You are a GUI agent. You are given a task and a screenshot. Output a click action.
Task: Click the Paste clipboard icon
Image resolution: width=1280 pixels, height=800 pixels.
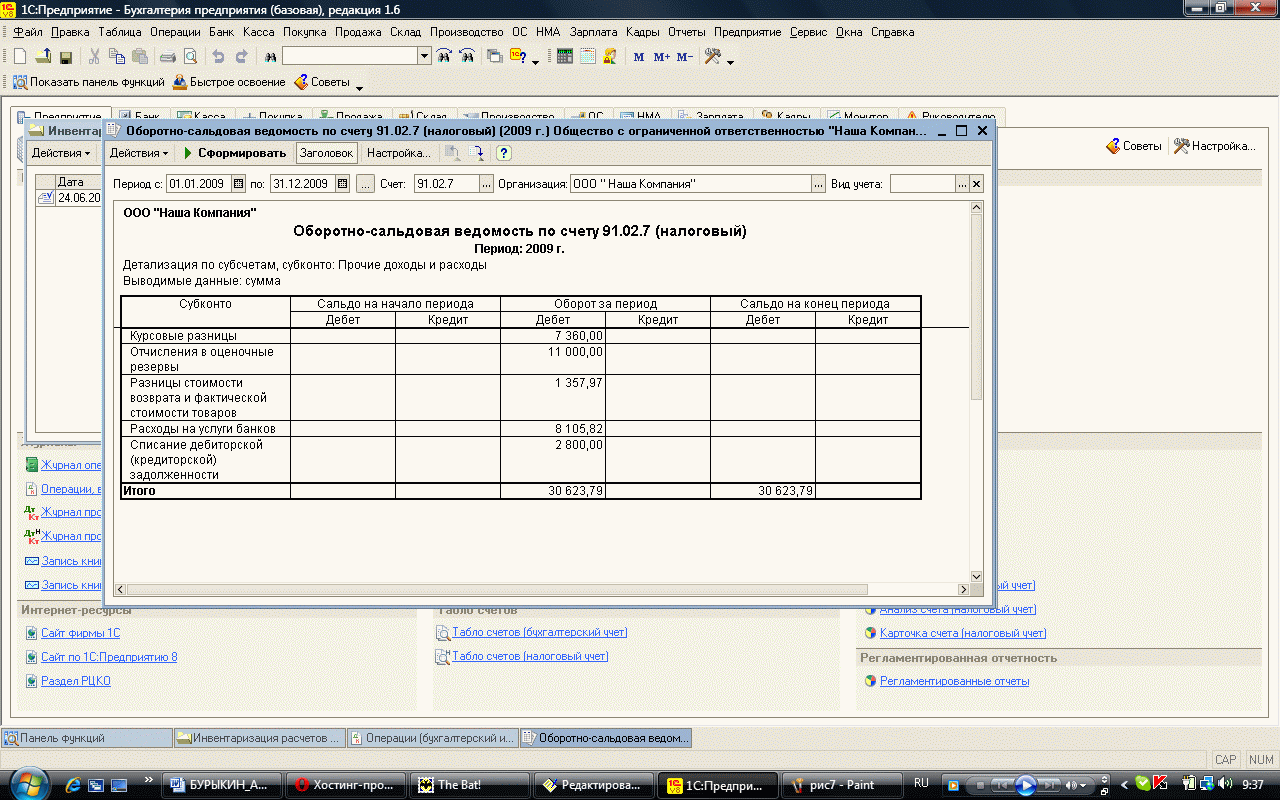tap(138, 56)
